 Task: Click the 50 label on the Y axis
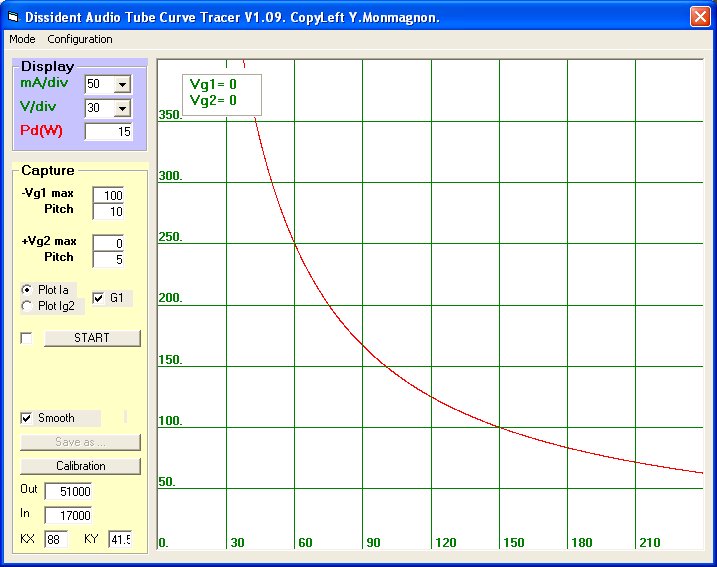pyautogui.click(x=167, y=482)
